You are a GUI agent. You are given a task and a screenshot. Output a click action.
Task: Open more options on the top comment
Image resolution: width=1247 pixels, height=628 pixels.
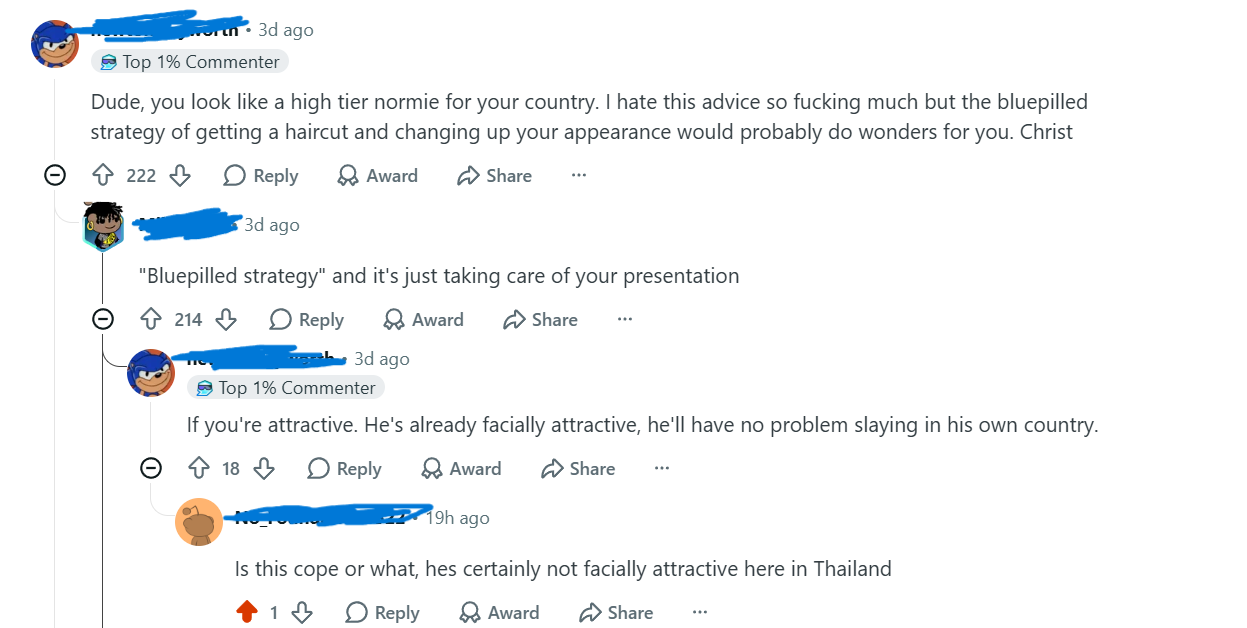[x=578, y=176]
